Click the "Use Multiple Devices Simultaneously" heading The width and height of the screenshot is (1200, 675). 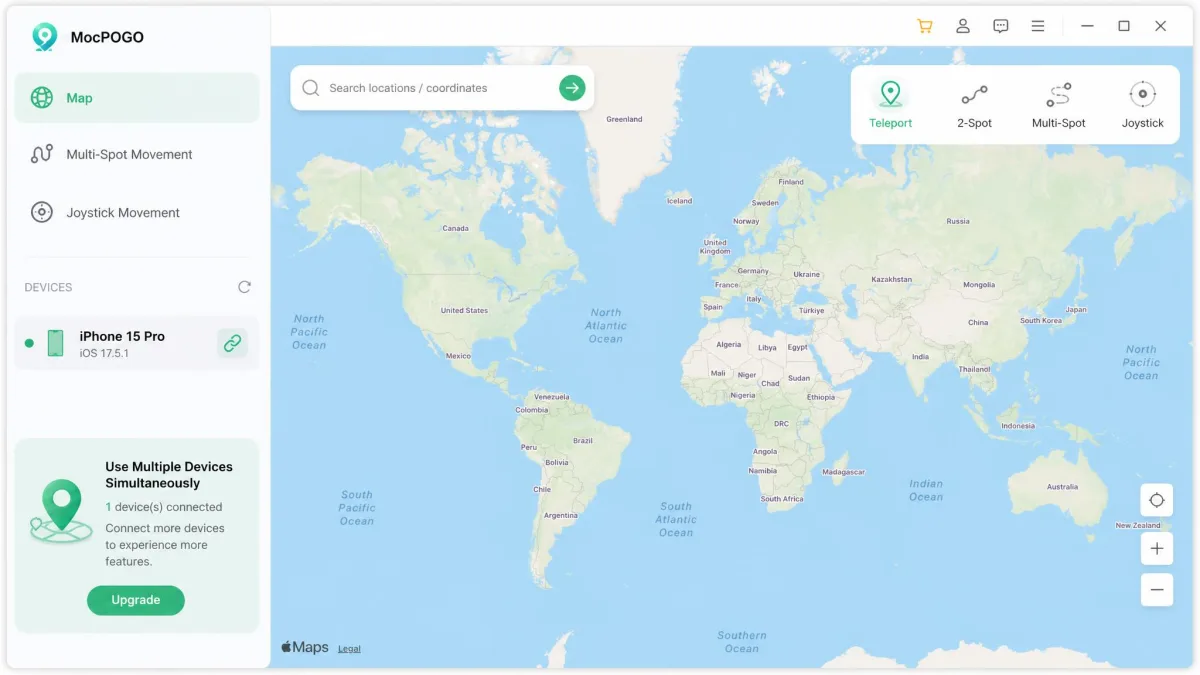pos(169,475)
